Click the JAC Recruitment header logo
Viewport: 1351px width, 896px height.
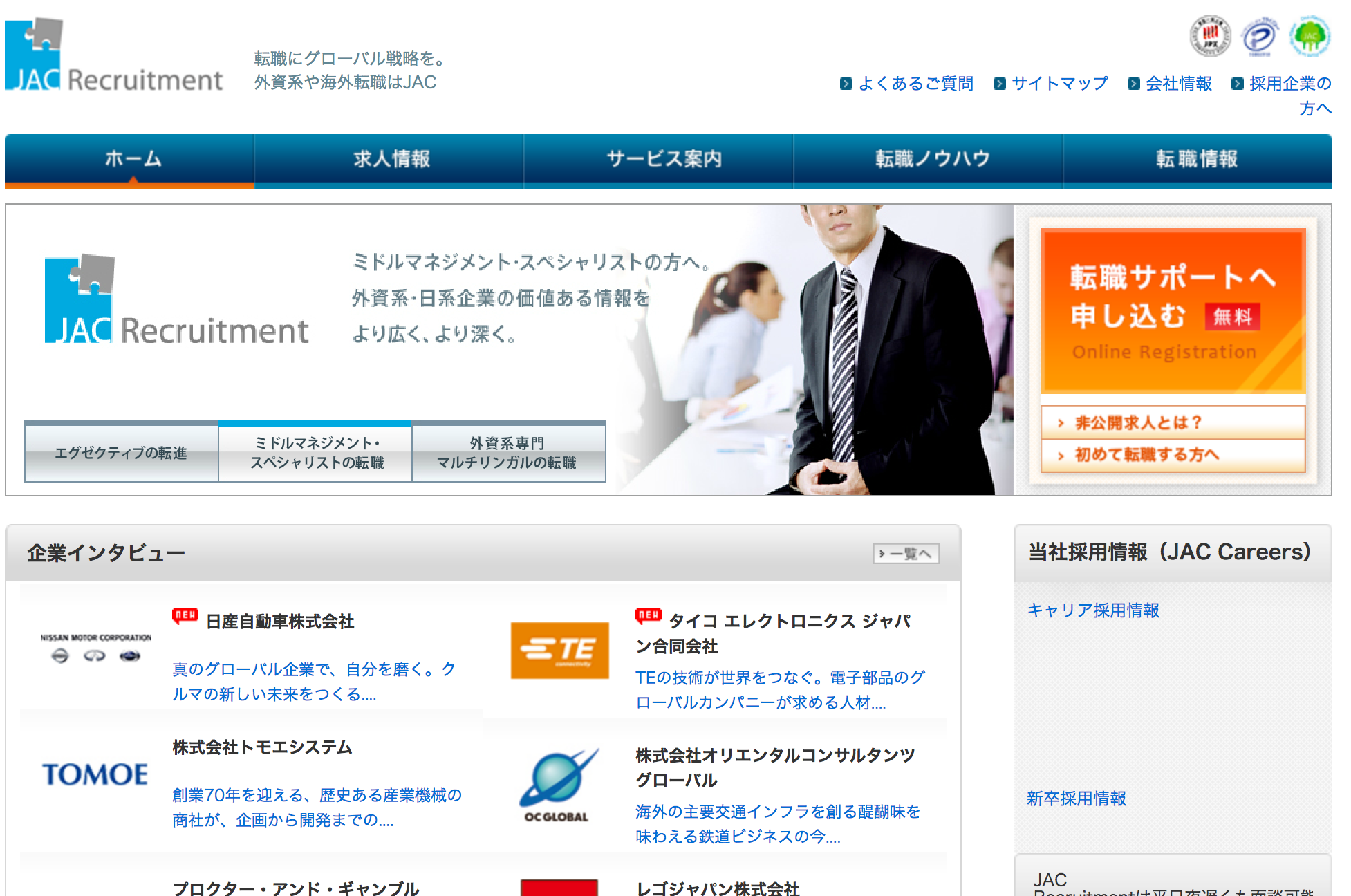click(113, 57)
